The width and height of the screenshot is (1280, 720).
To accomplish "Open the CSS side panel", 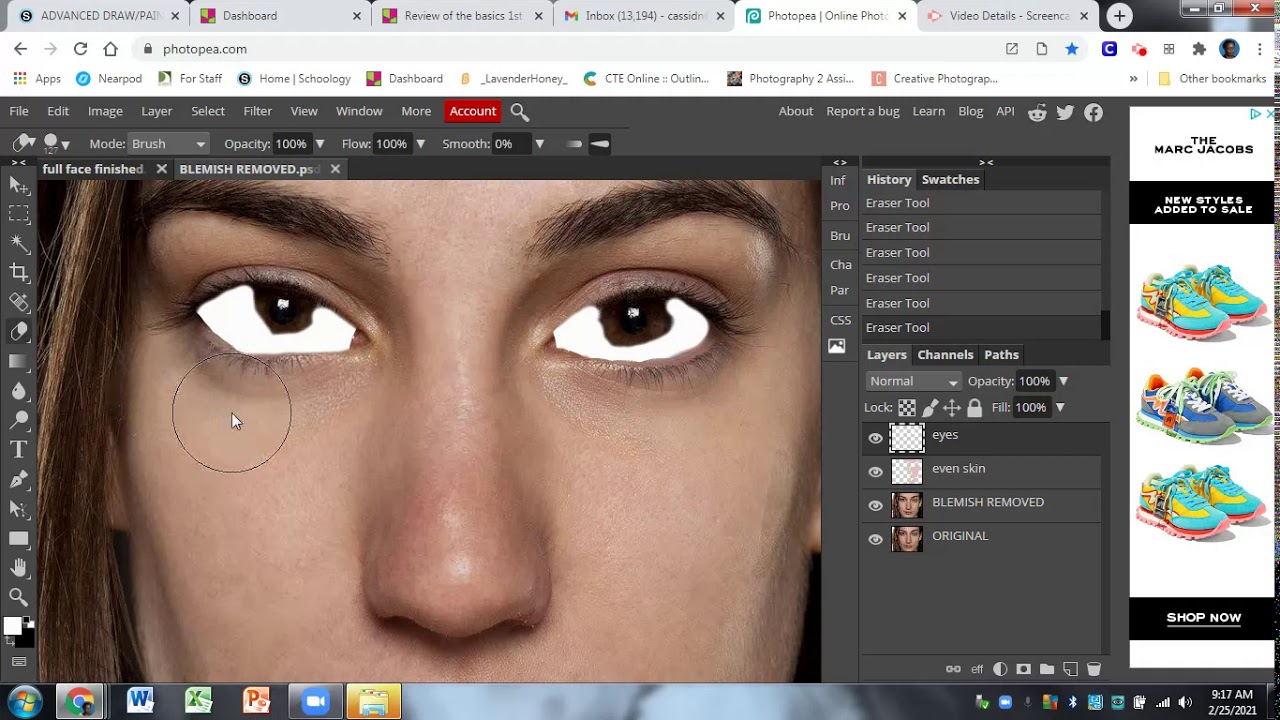I will 840,320.
